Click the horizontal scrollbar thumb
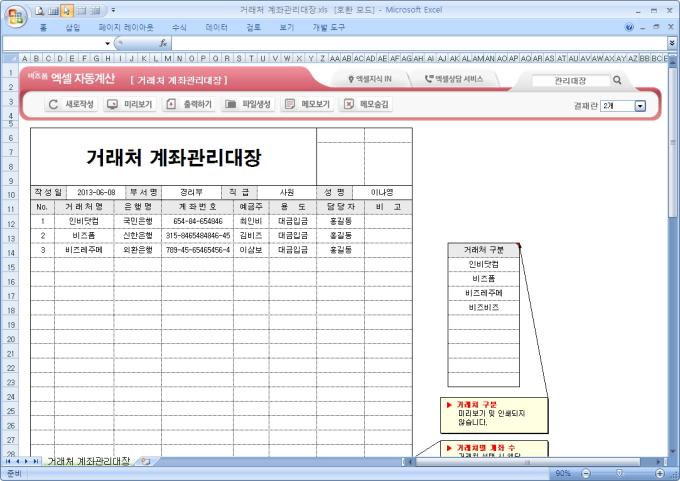The width and height of the screenshot is (680, 481). pyautogui.click(x=528, y=461)
